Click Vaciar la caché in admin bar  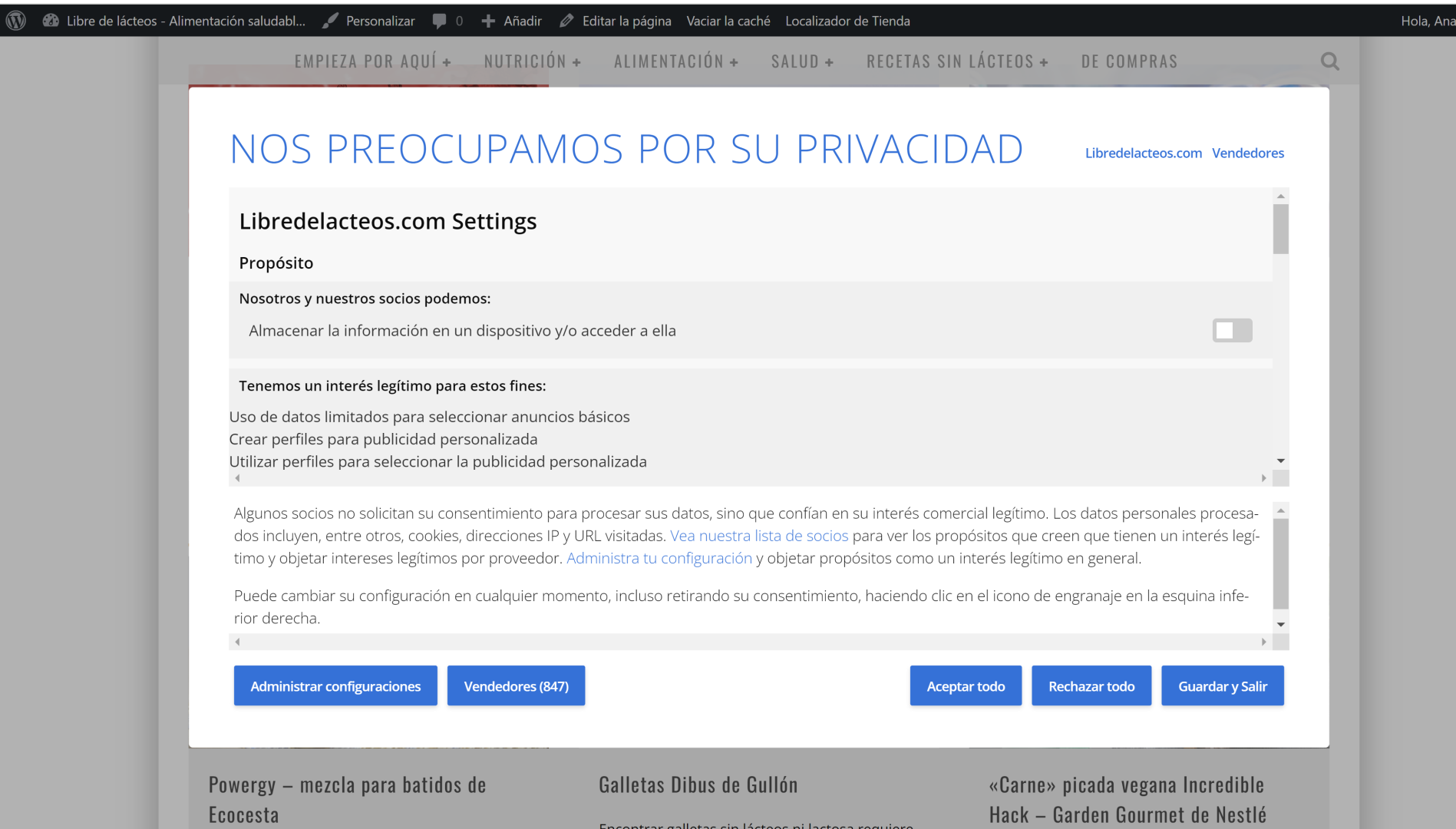pos(728,21)
